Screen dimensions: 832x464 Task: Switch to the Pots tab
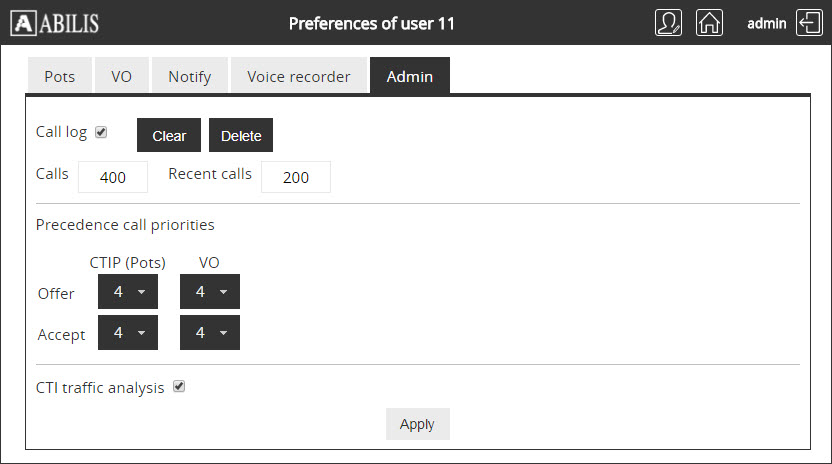tap(59, 76)
